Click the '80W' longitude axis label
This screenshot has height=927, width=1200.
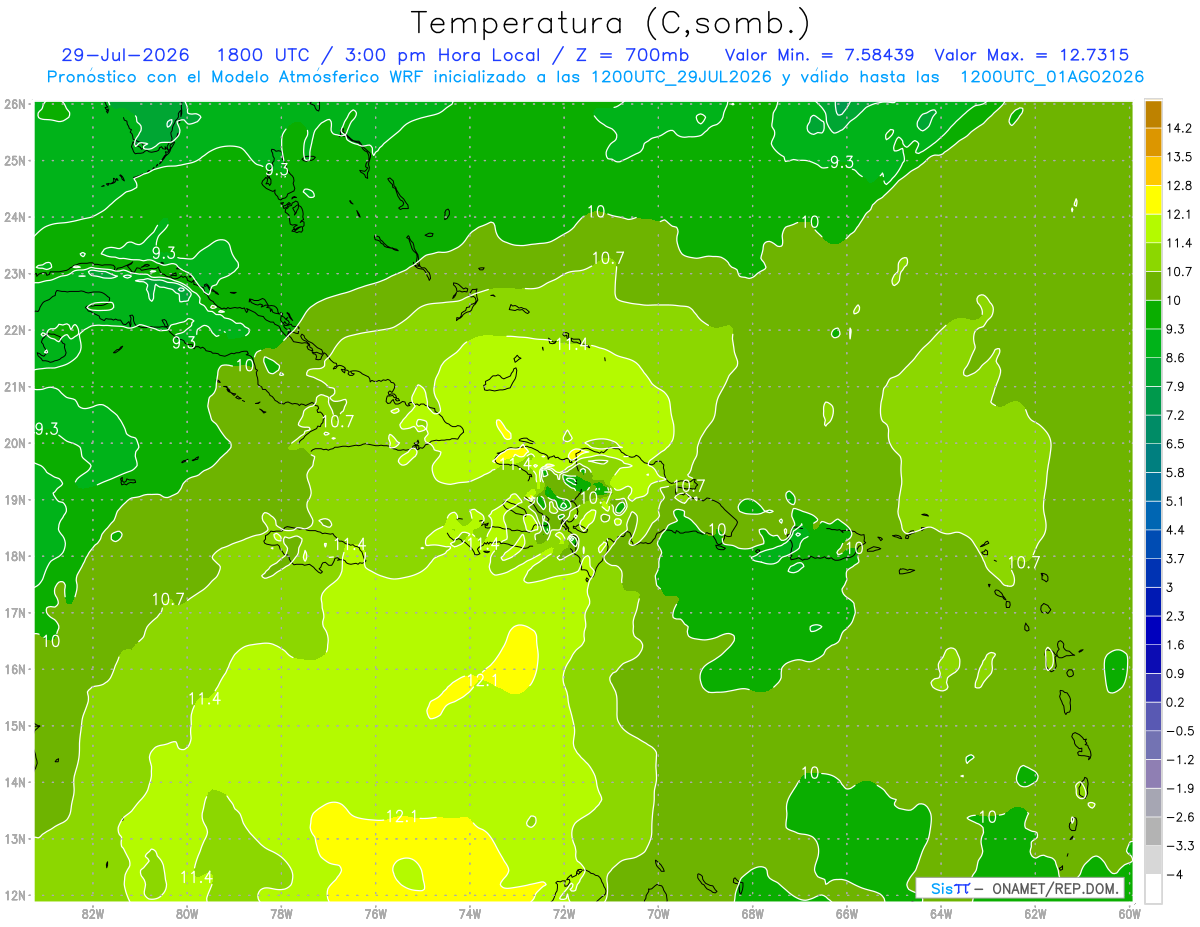tap(187, 913)
